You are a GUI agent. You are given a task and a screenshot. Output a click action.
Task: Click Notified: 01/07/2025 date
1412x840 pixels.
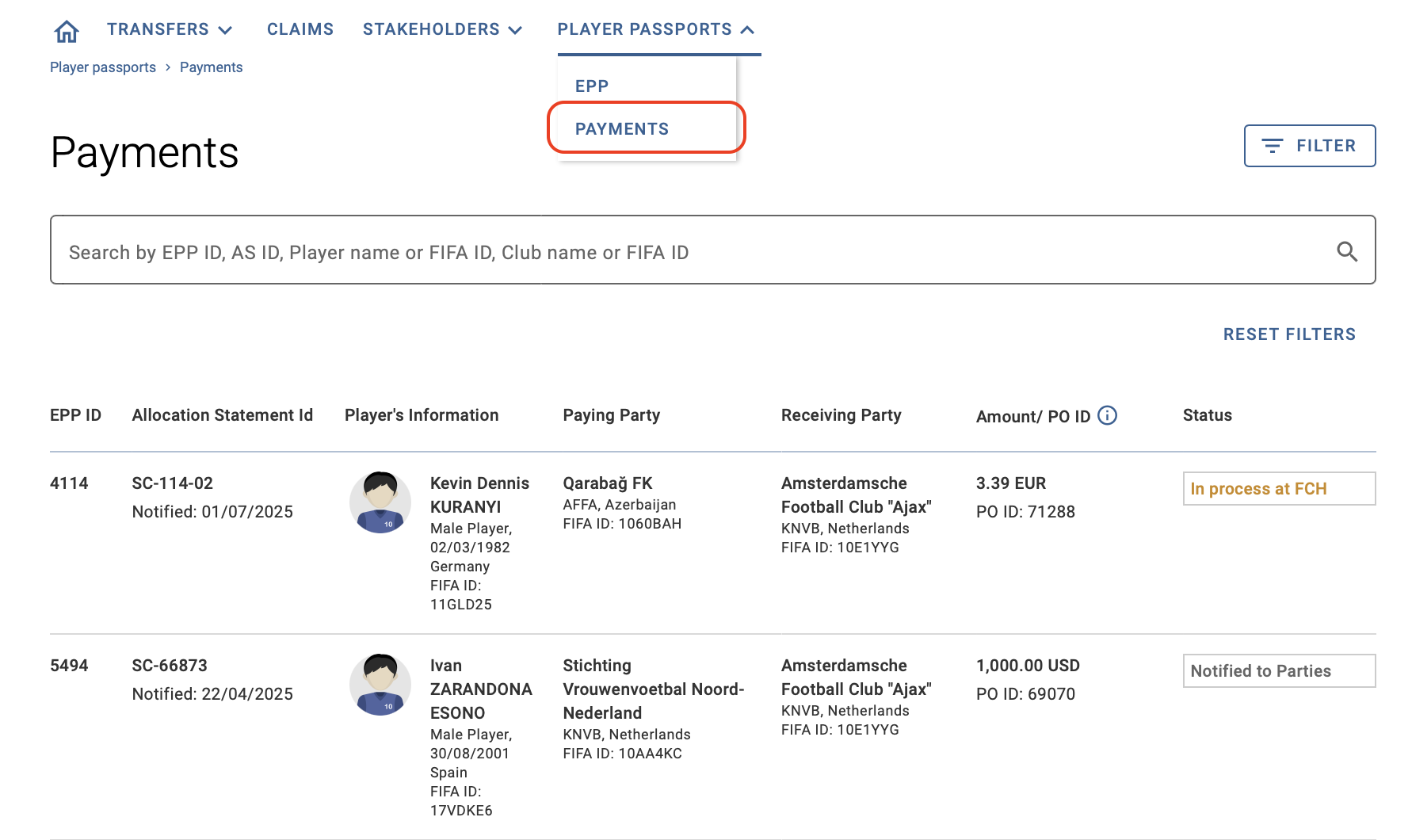click(212, 512)
